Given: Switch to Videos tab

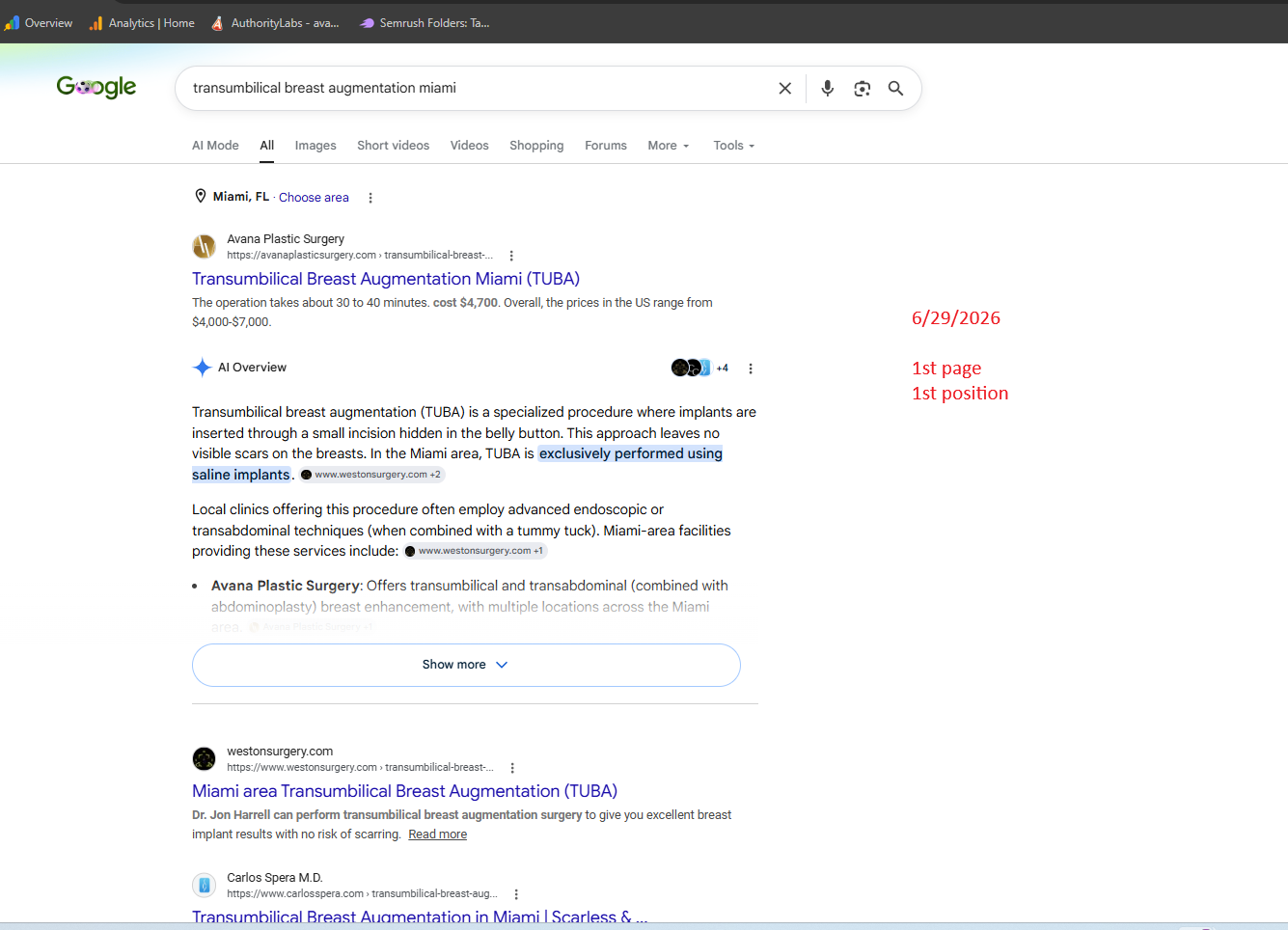Looking at the screenshot, I should (470, 146).
